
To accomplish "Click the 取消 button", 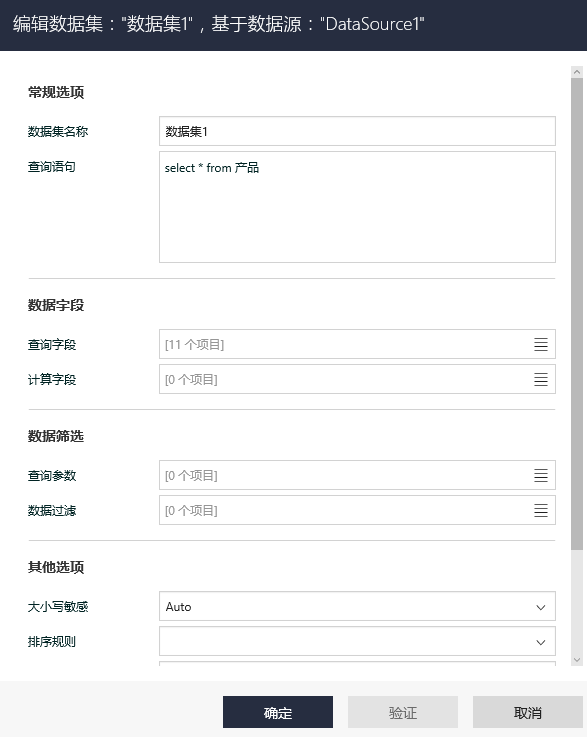I will pos(528,712).
